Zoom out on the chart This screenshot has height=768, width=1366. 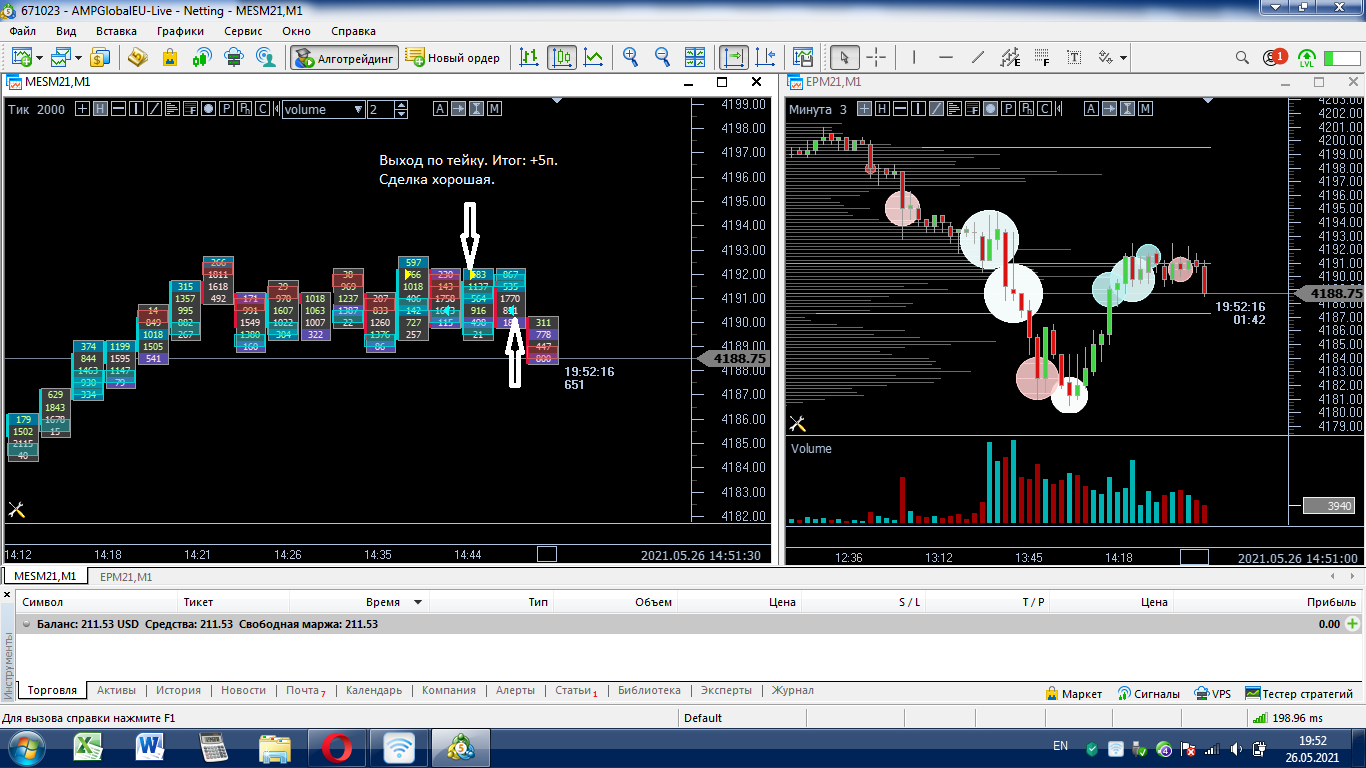pos(663,57)
